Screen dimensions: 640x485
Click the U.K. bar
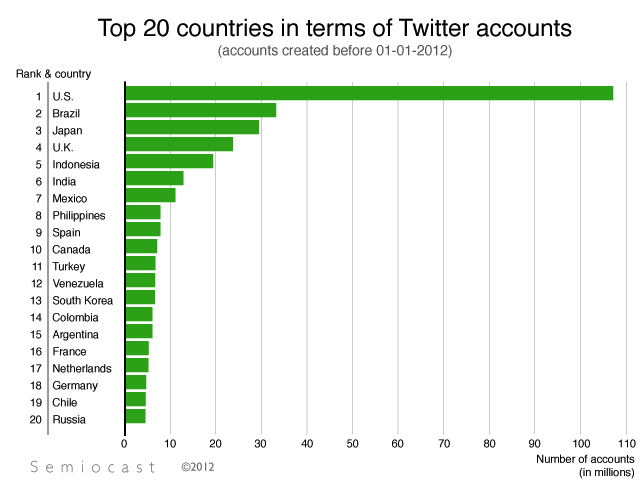[x=179, y=144]
